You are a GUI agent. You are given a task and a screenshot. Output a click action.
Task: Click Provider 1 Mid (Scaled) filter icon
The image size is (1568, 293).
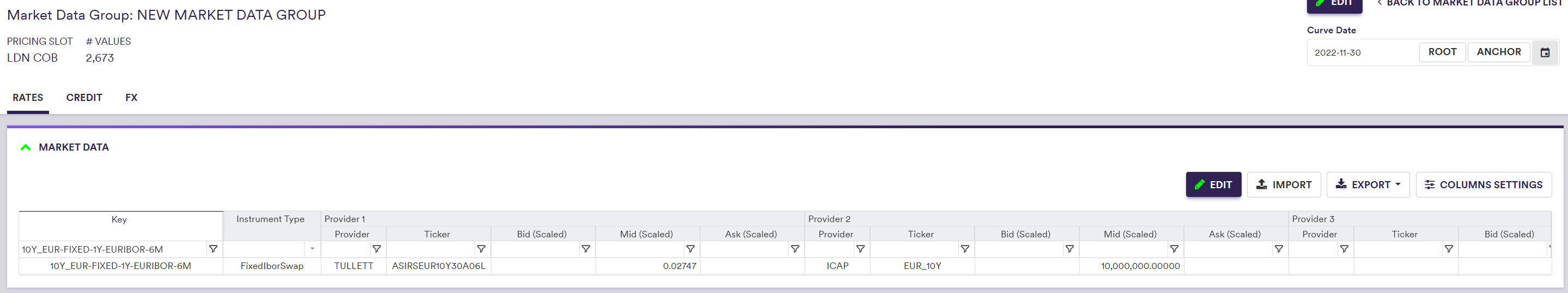(x=690, y=249)
